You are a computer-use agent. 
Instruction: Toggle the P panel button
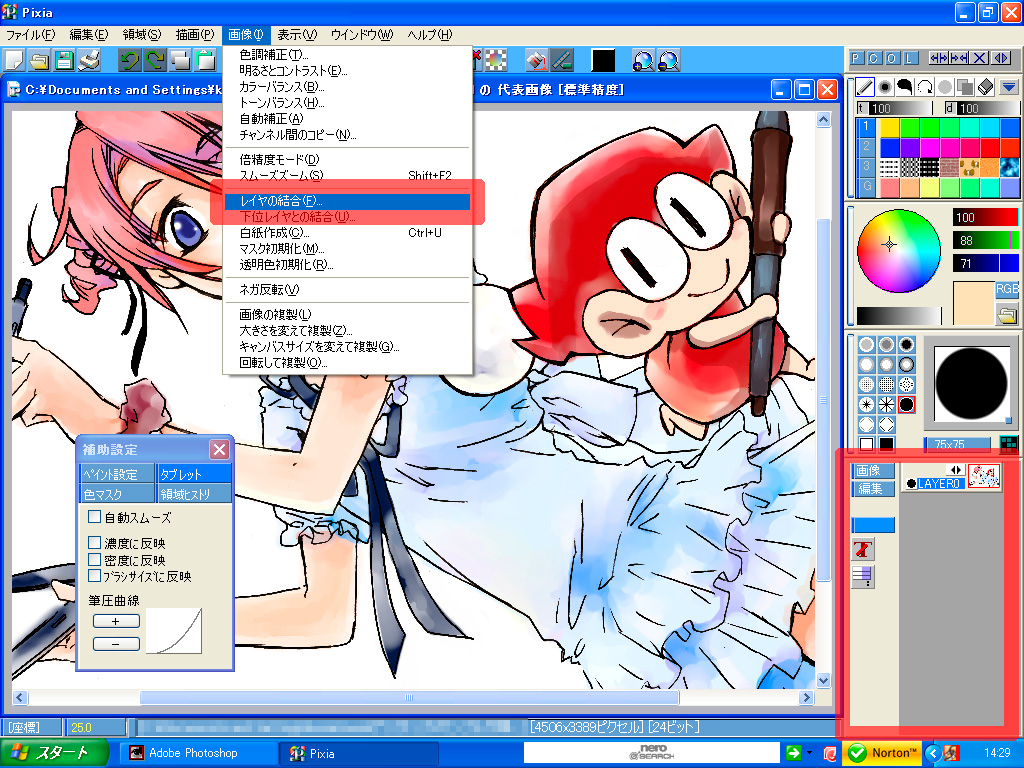click(x=856, y=58)
